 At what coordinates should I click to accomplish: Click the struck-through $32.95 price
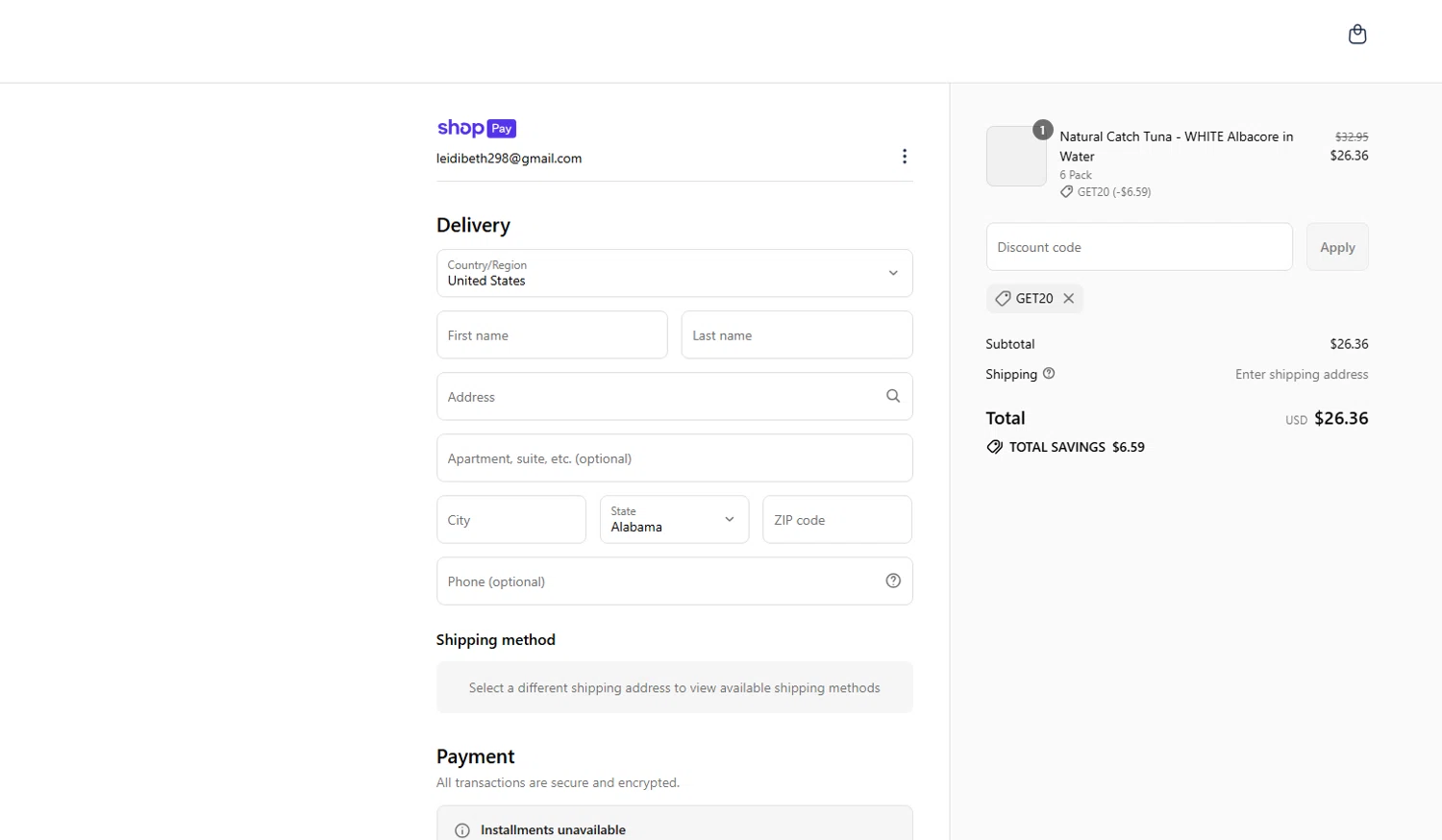[1352, 136]
